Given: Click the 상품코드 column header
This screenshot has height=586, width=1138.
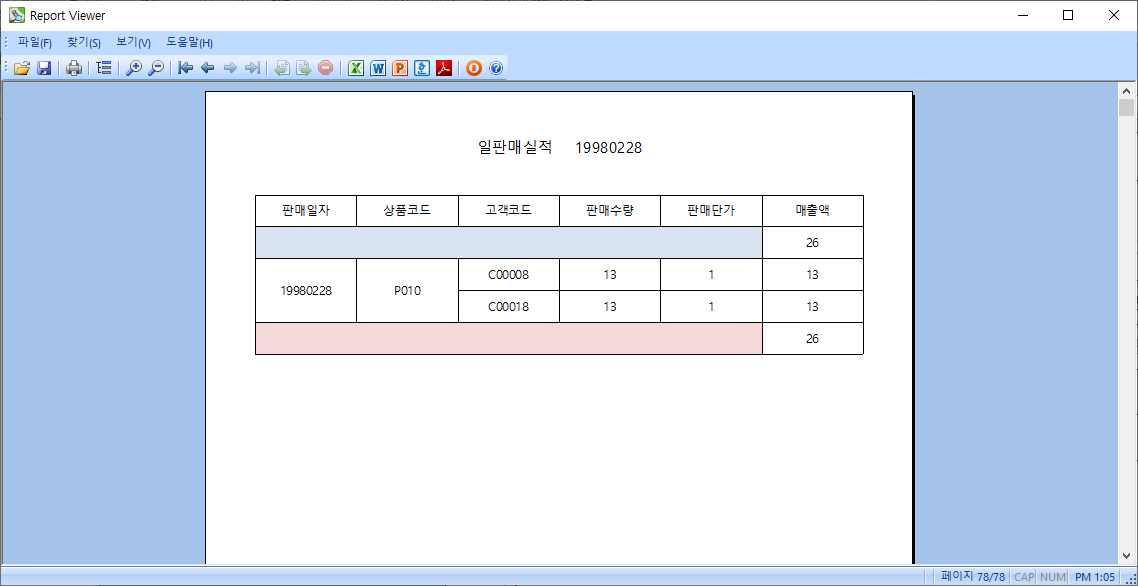Looking at the screenshot, I should tap(407, 211).
